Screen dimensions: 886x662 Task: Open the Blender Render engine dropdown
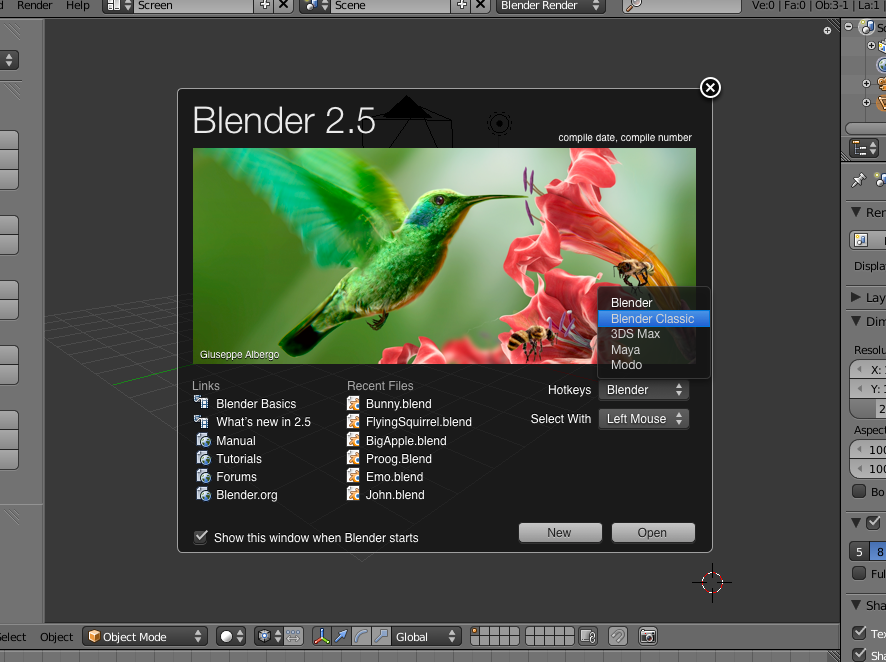550,6
